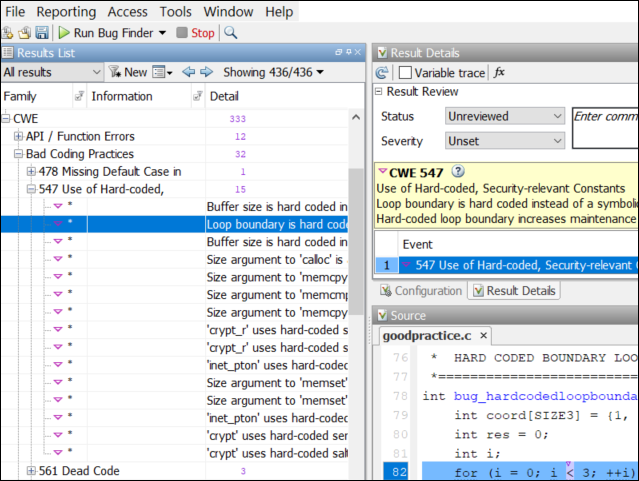Click the save floppy disk icon
This screenshot has width=639, height=481.
point(42,33)
